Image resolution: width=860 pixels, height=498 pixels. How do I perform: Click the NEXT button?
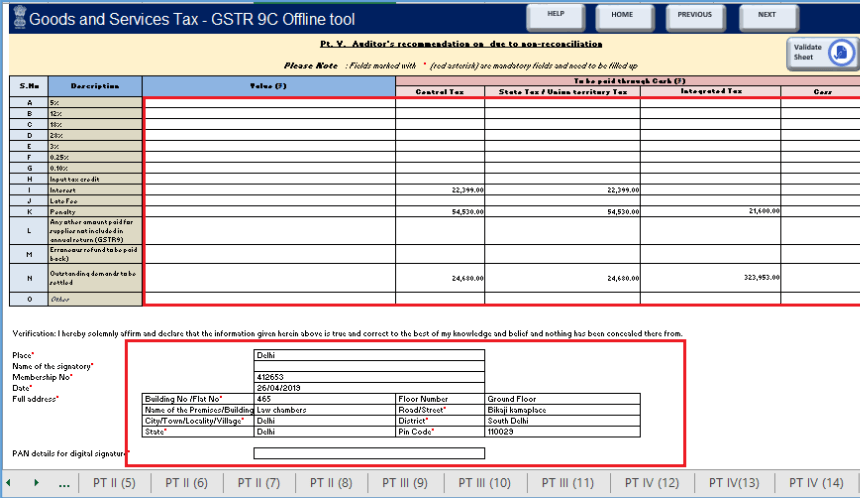(x=767, y=16)
